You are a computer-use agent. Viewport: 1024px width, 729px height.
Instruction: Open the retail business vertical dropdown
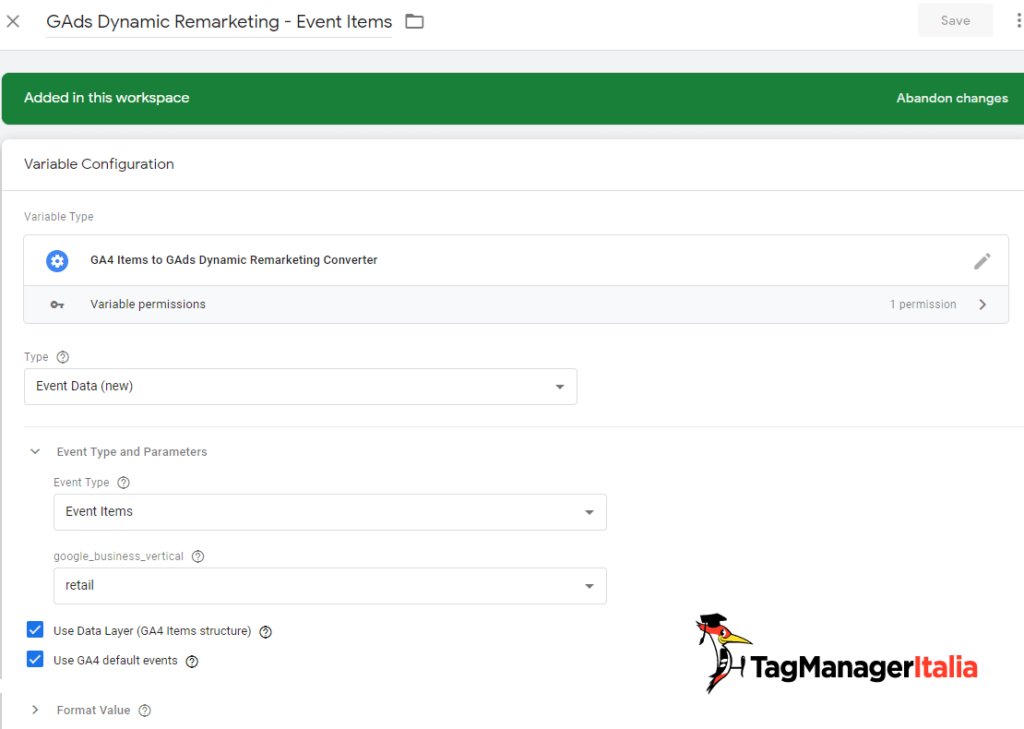pyautogui.click(x=330, y=586)
